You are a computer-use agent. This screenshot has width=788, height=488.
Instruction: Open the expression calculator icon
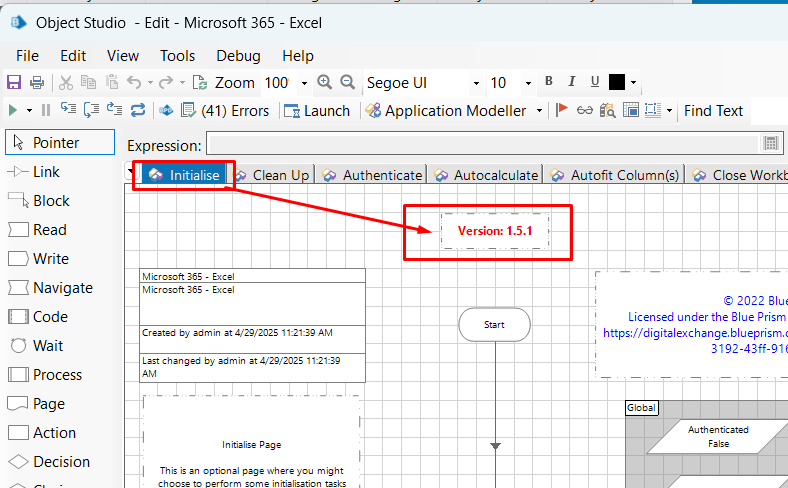click(x=771, y=144)
